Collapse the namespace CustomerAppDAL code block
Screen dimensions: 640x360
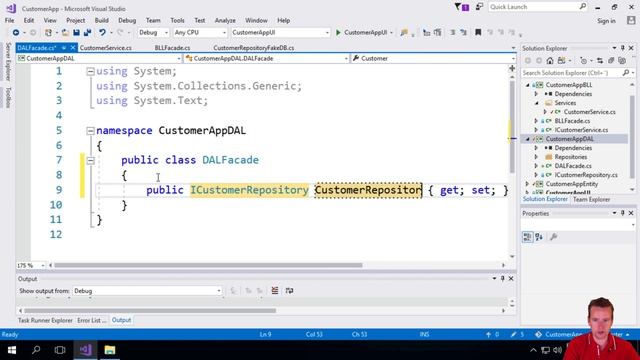tap(90, 131)
